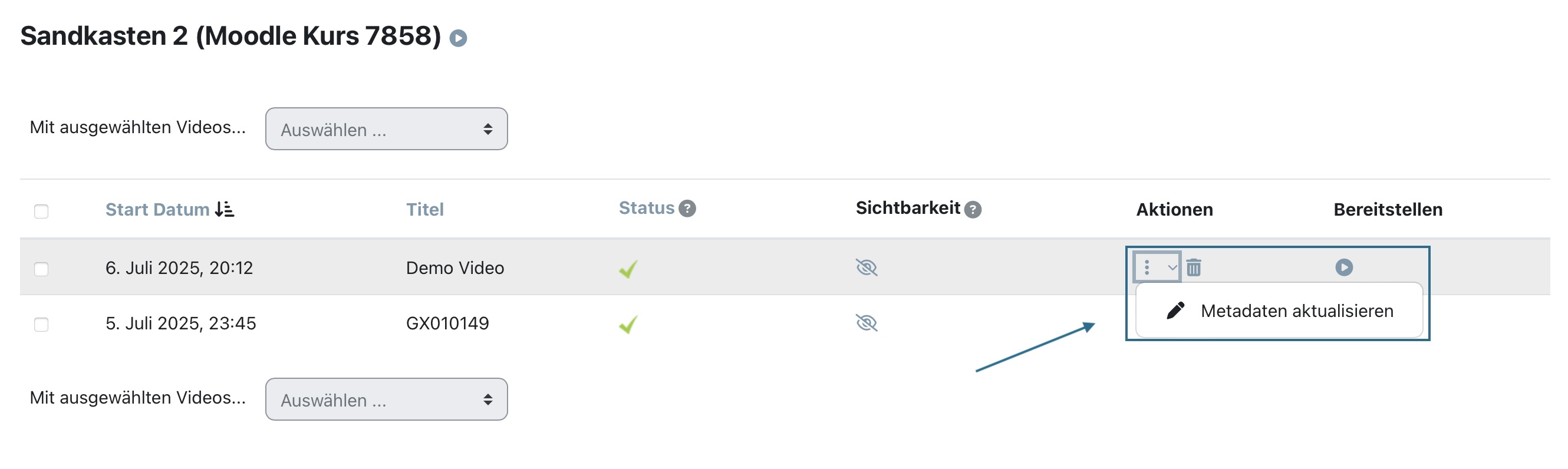Viewport: 1568px width, 469px height.
Task: Delete the Demo Video via trash icon
Action: click(x=1193, y=267)
